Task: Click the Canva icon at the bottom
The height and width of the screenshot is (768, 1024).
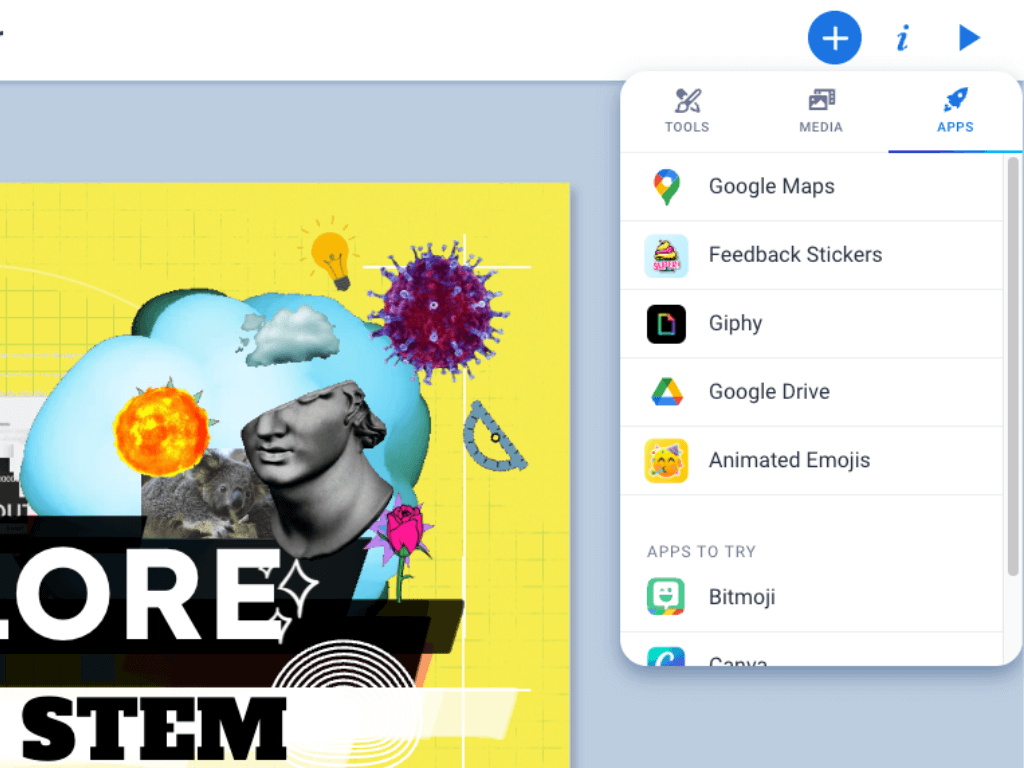Action: tap(666, 660)
